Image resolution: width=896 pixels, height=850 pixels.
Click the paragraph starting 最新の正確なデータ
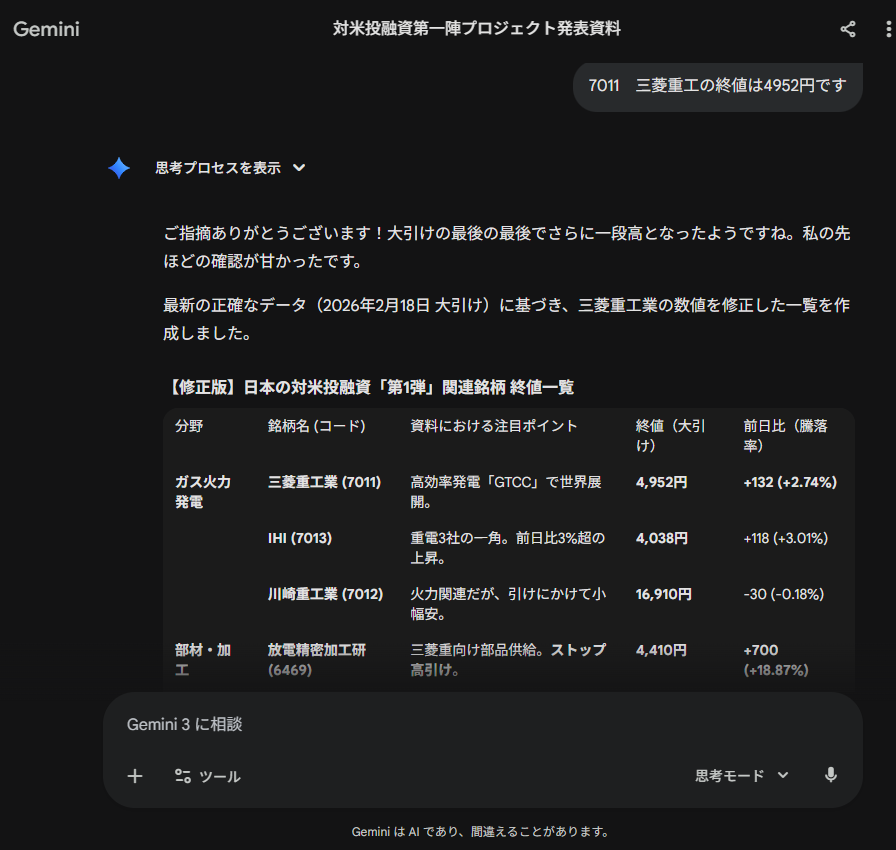coord(507,319)
